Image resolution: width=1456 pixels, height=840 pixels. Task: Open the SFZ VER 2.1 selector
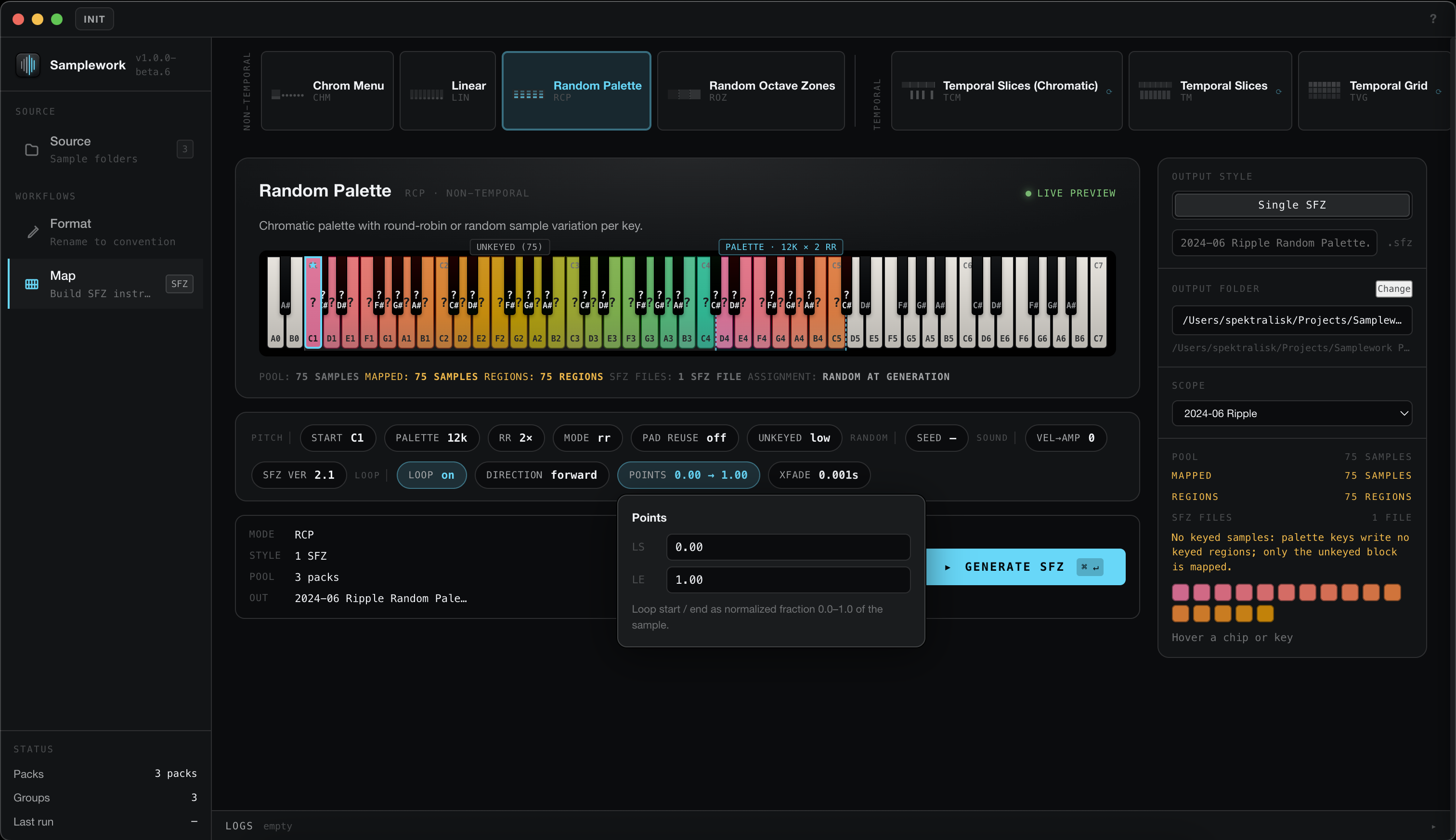click(299, 475)
